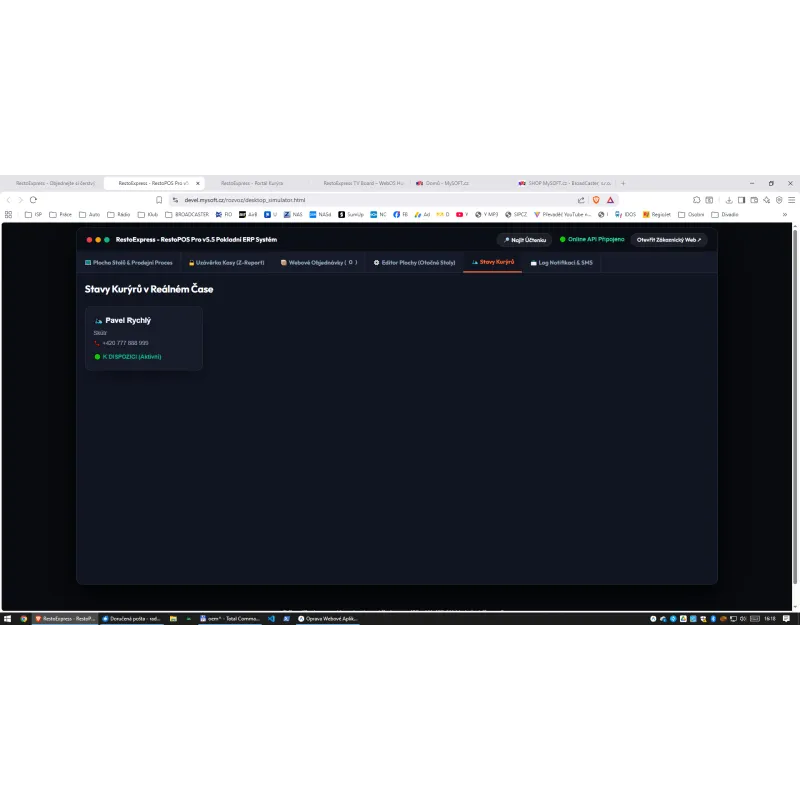Viewport: 800px width, 800px height.
Task: Click the Online API Připojeno status
Action: [x=592, y=239]
